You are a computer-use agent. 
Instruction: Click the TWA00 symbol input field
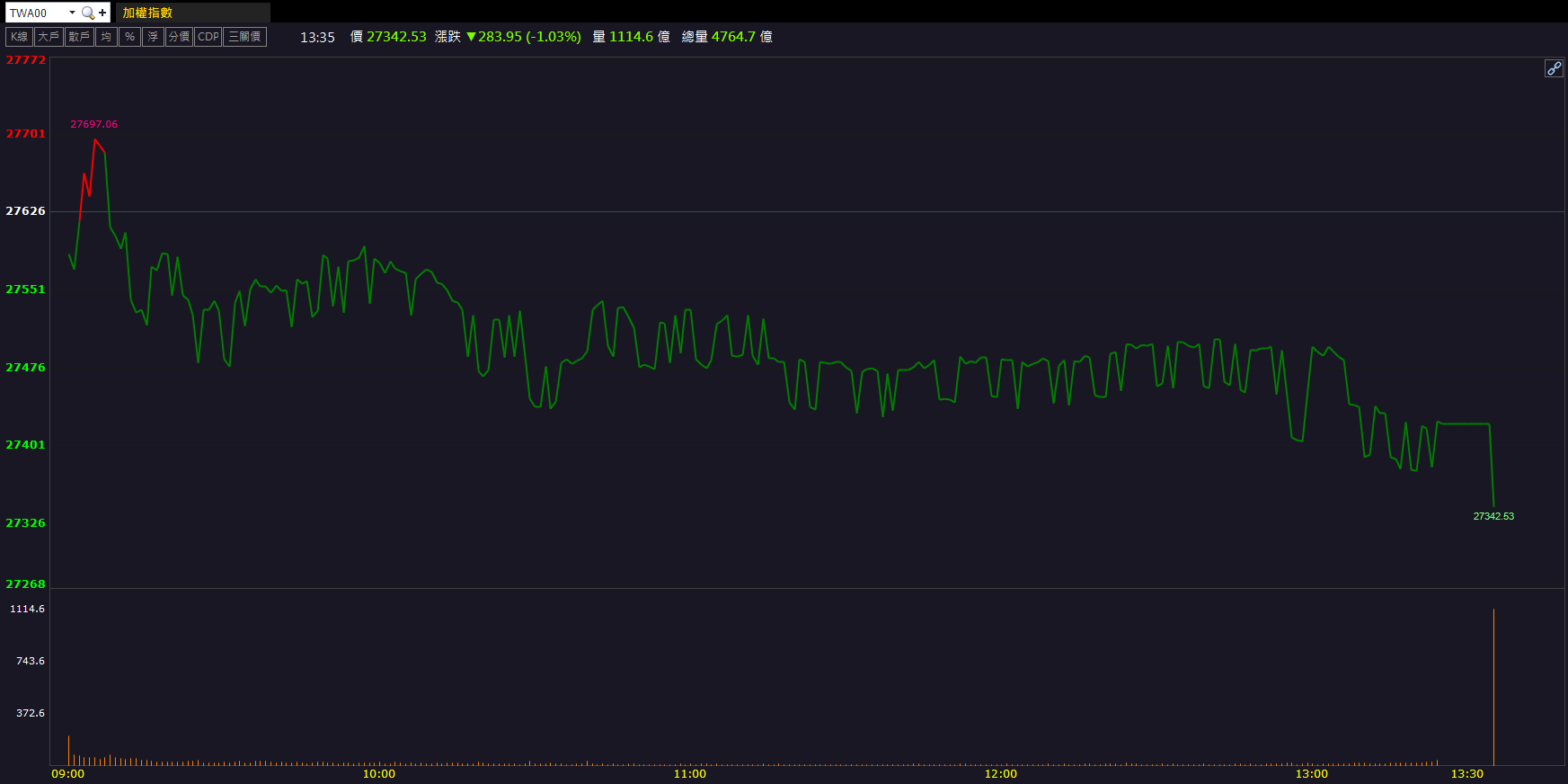36,13
